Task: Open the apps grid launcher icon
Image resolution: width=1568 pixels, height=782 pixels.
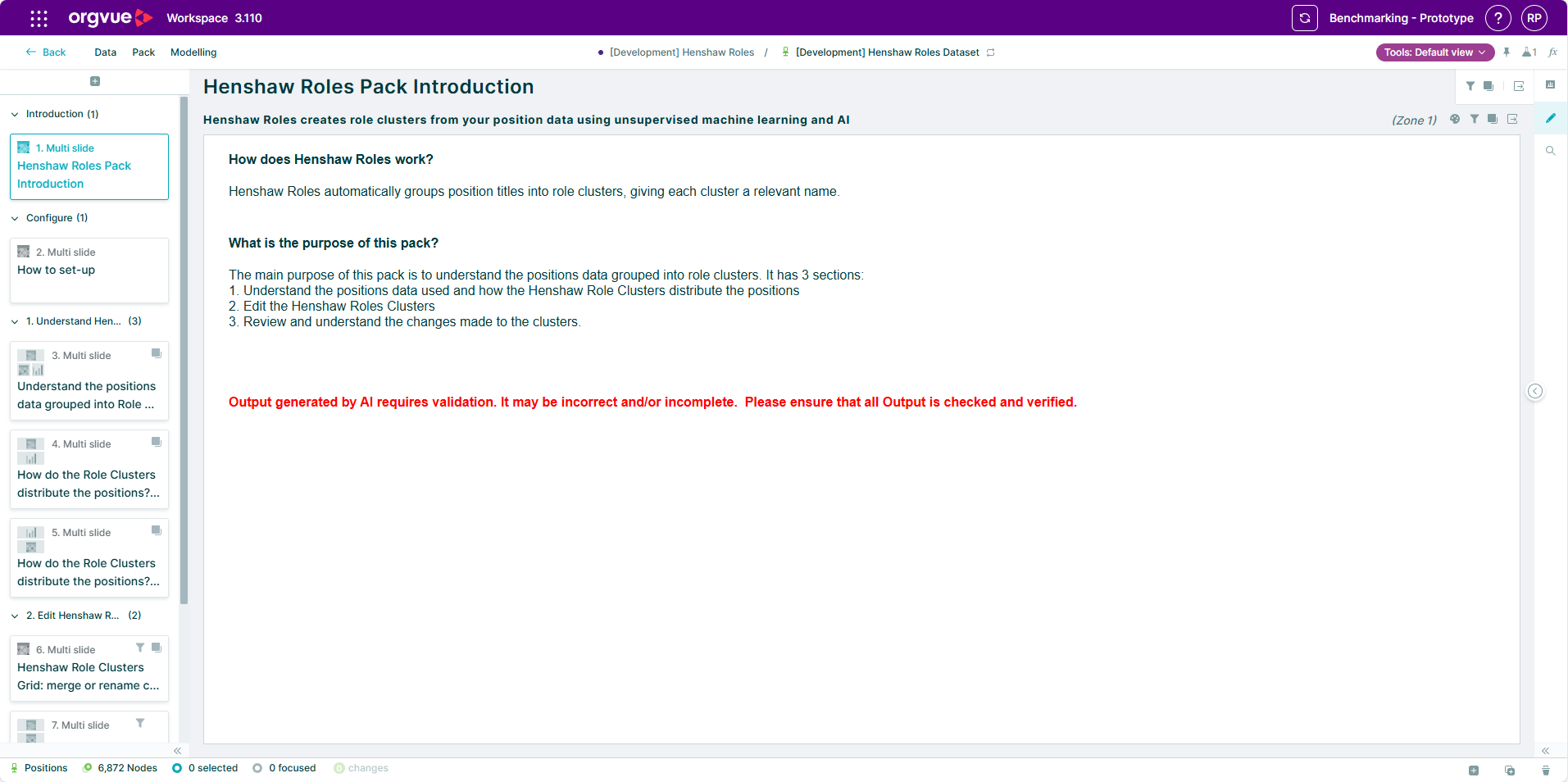Action: pyautogui.click(x=39, y=18)
